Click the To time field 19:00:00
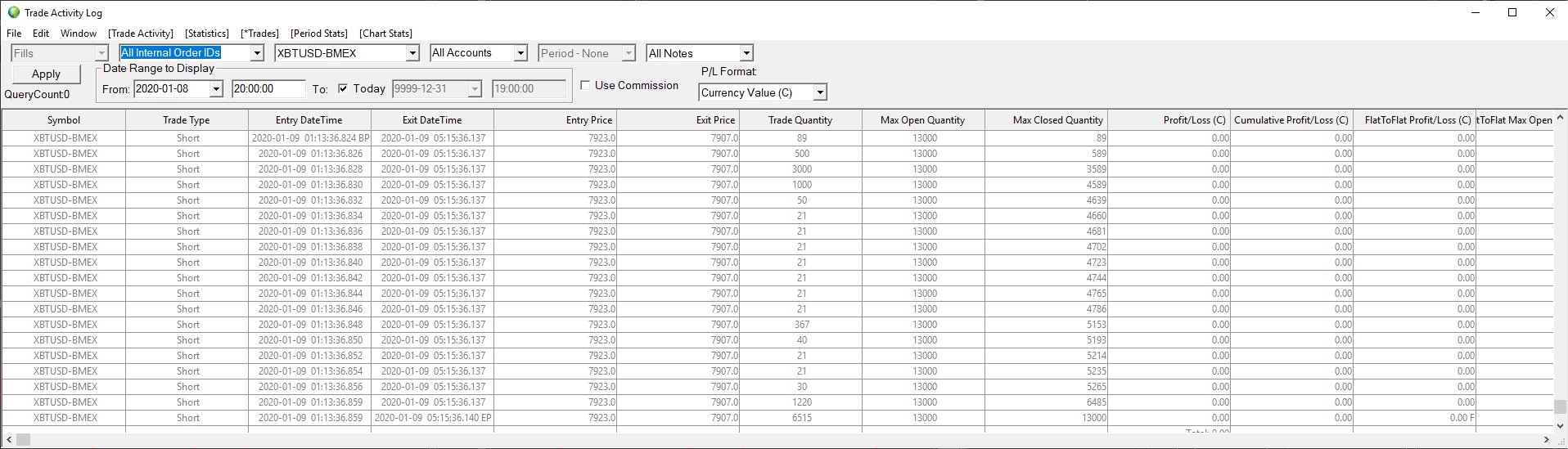 pyautogui.click(x=529, y=89)
